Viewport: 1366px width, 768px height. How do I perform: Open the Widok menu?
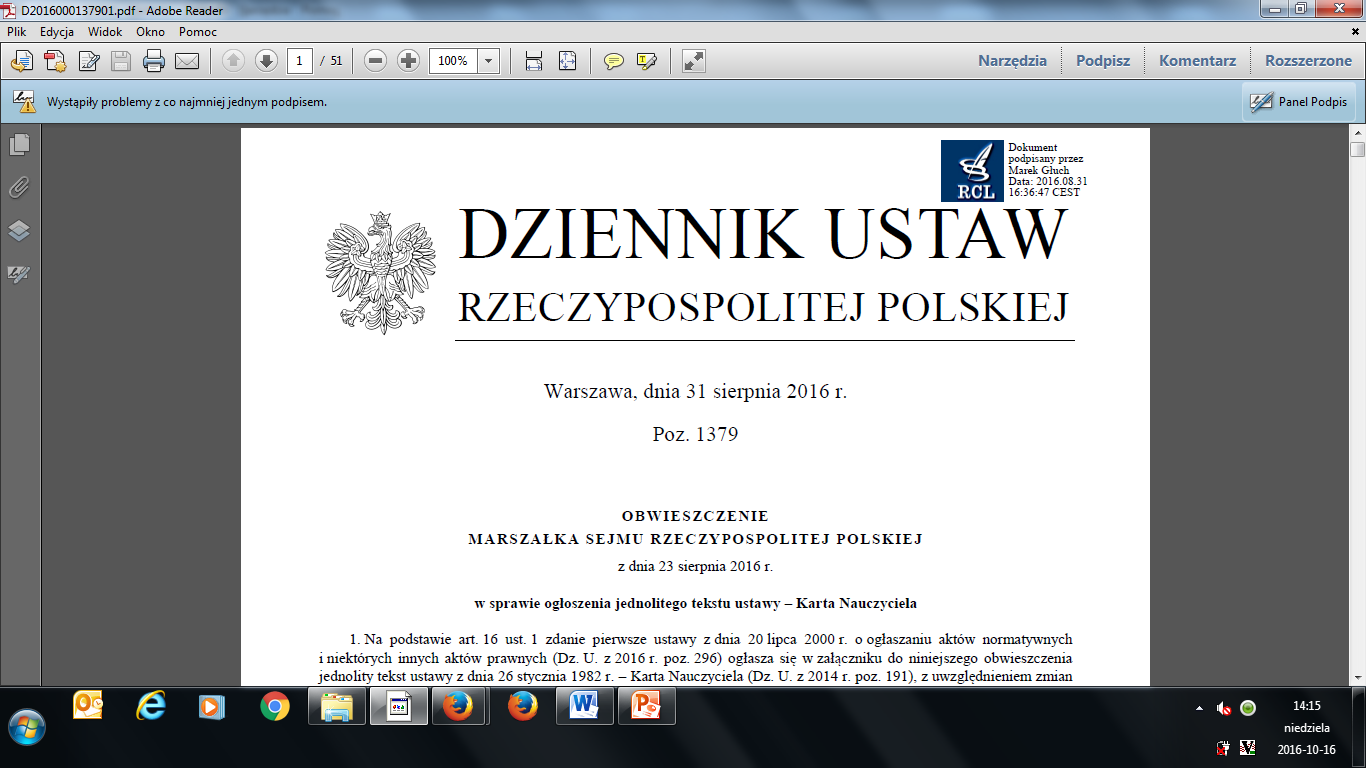click(x=105, y=32)
